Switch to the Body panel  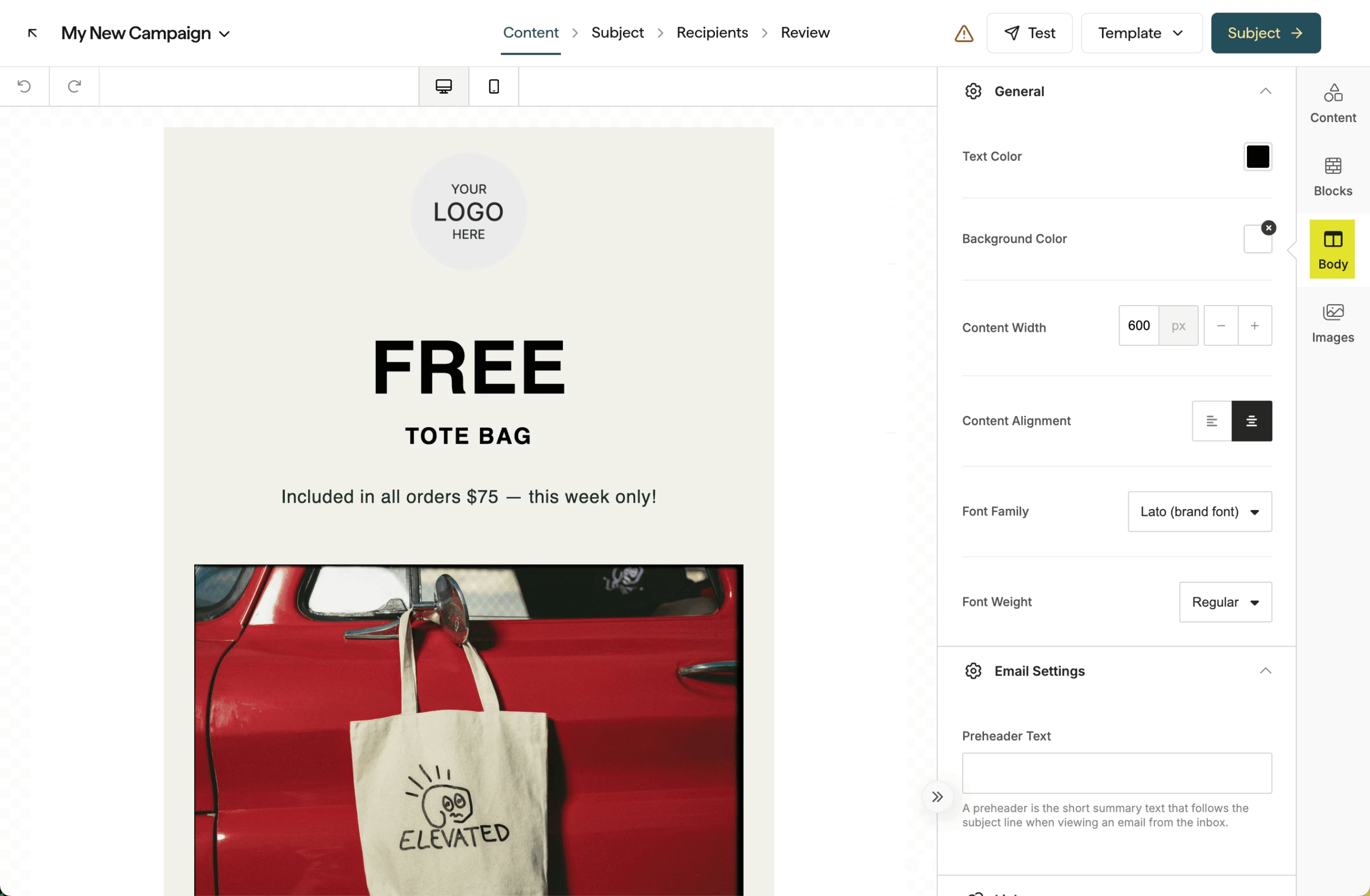[x=1333, y=249]
